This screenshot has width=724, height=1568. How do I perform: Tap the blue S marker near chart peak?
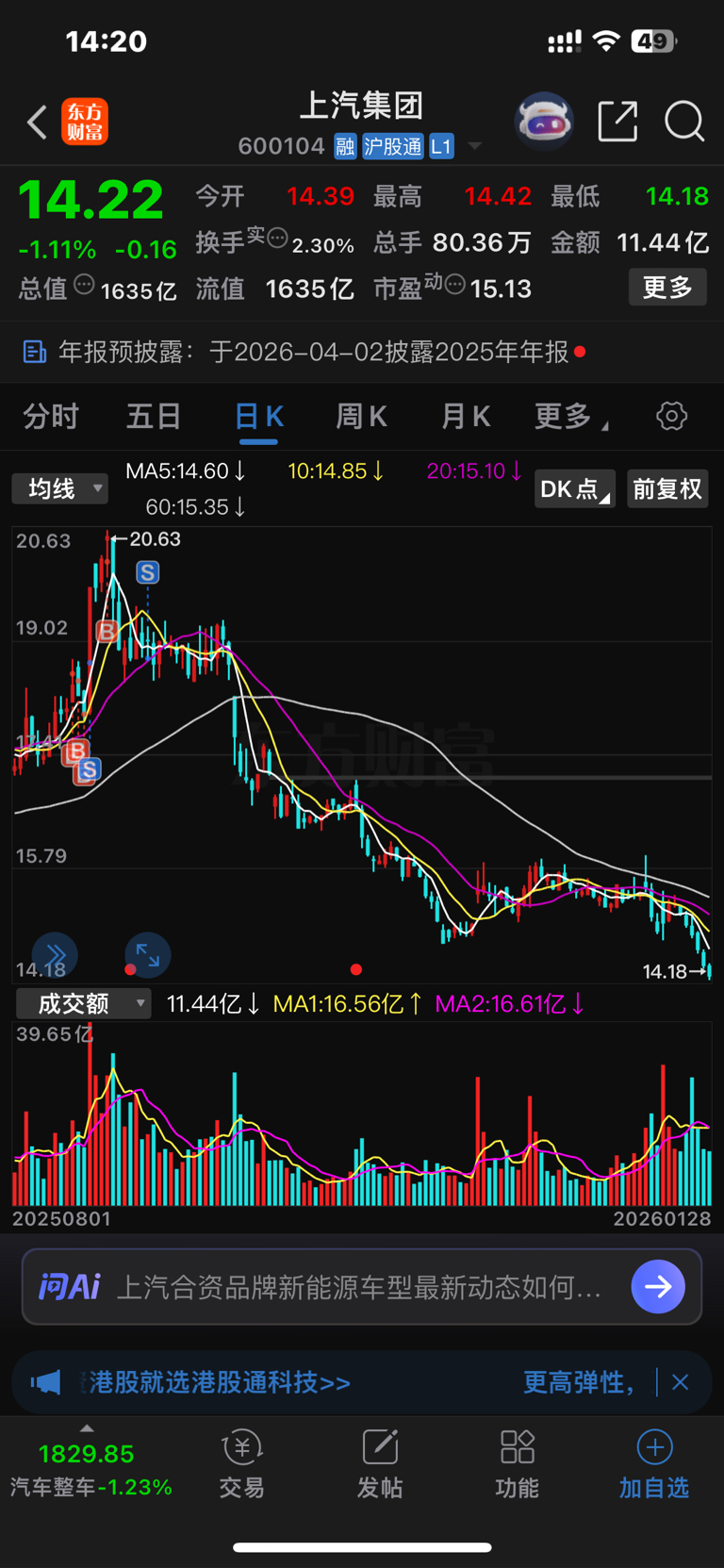pos(147,572)
